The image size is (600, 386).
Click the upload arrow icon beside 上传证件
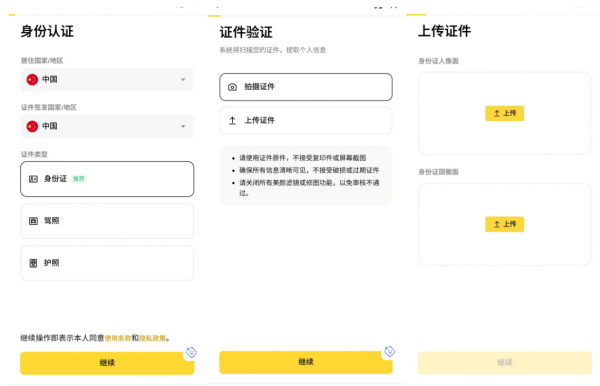pos(232,121)
